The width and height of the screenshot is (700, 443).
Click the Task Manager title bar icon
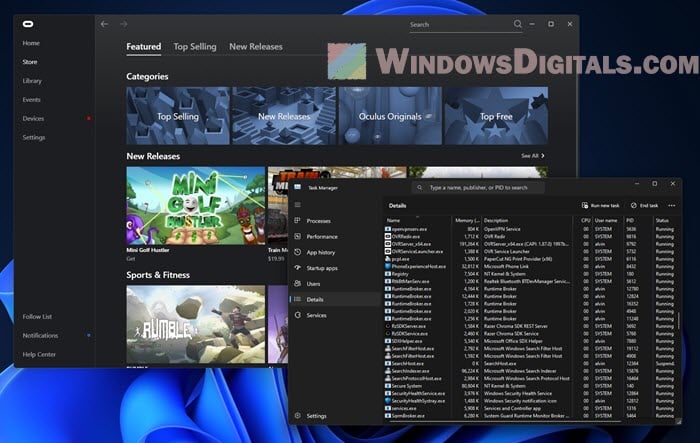(298, 188)
